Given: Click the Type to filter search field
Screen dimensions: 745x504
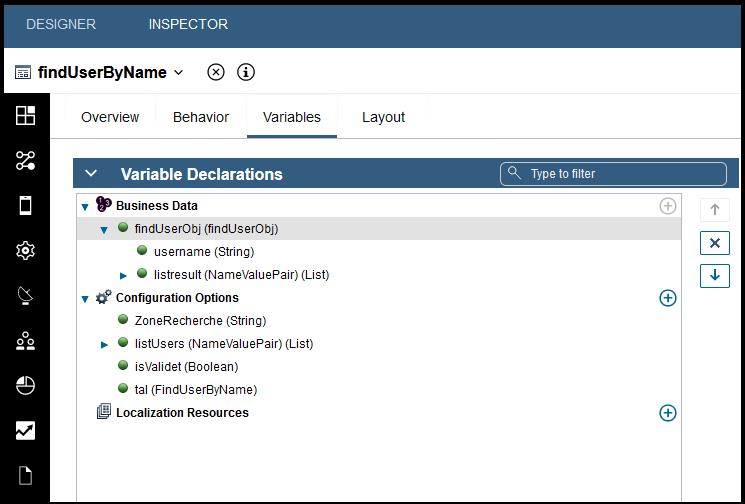Looking at the screenshot, I should tap(613, 174).
